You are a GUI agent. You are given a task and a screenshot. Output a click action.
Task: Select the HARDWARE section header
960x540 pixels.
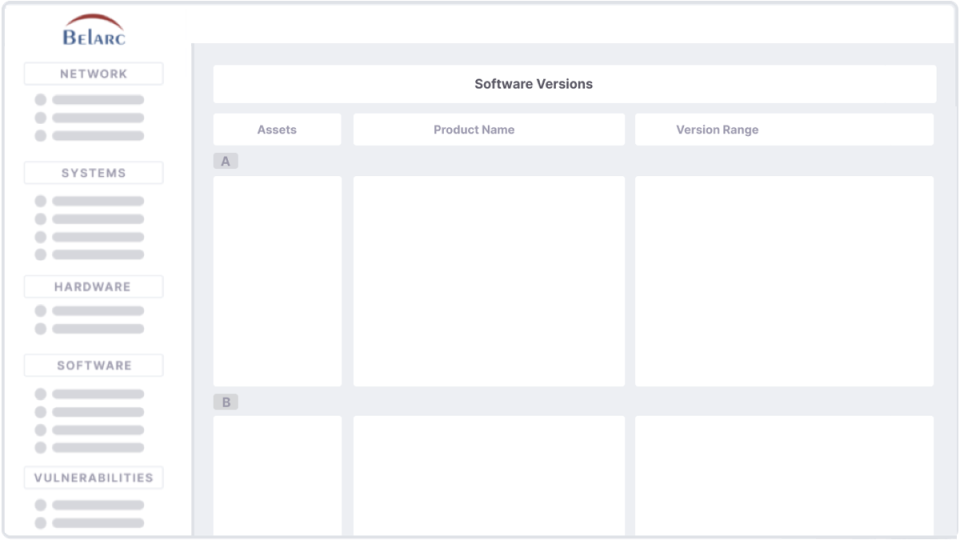pos(93,287)
